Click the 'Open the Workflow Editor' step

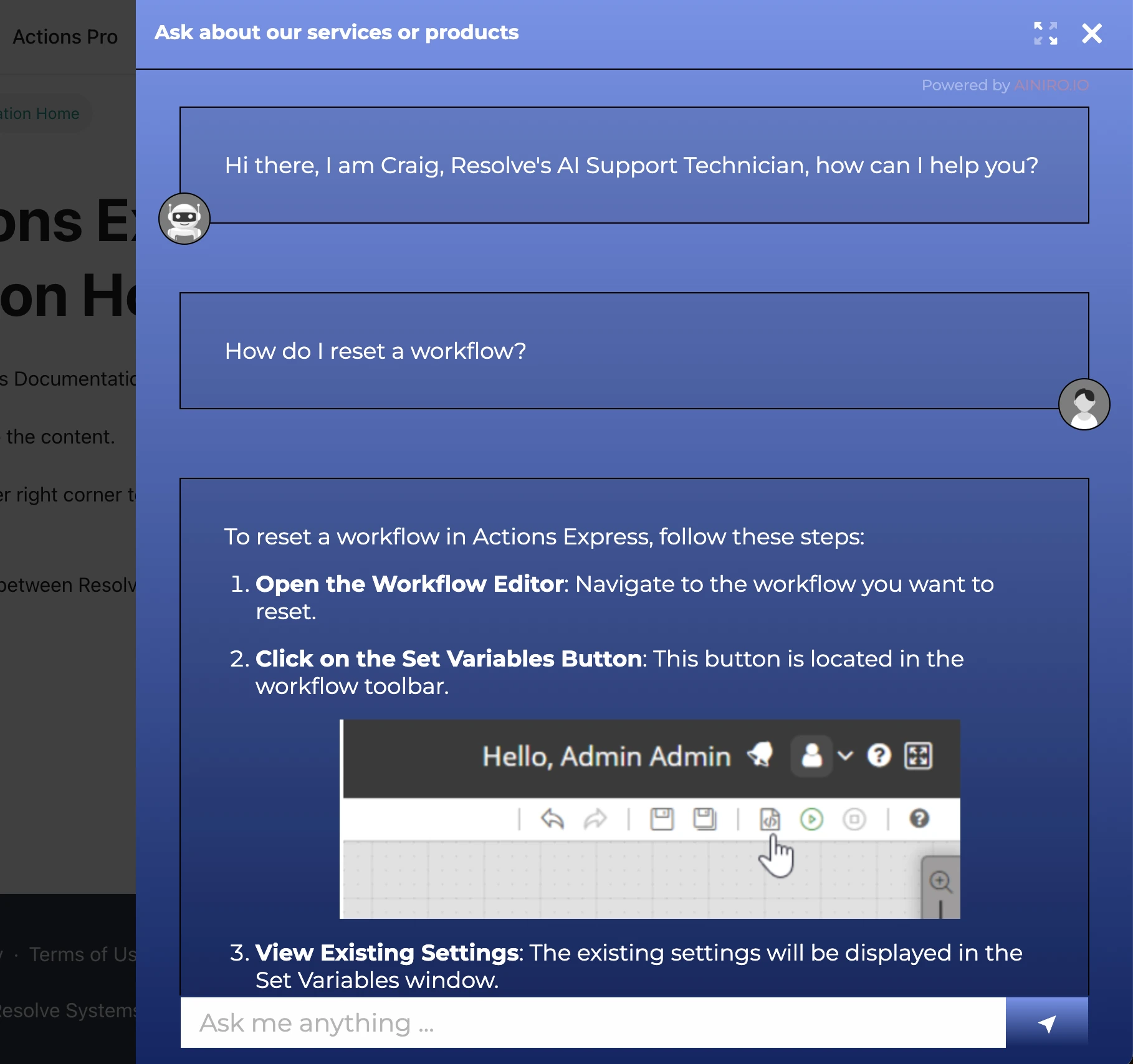point(625,597)
